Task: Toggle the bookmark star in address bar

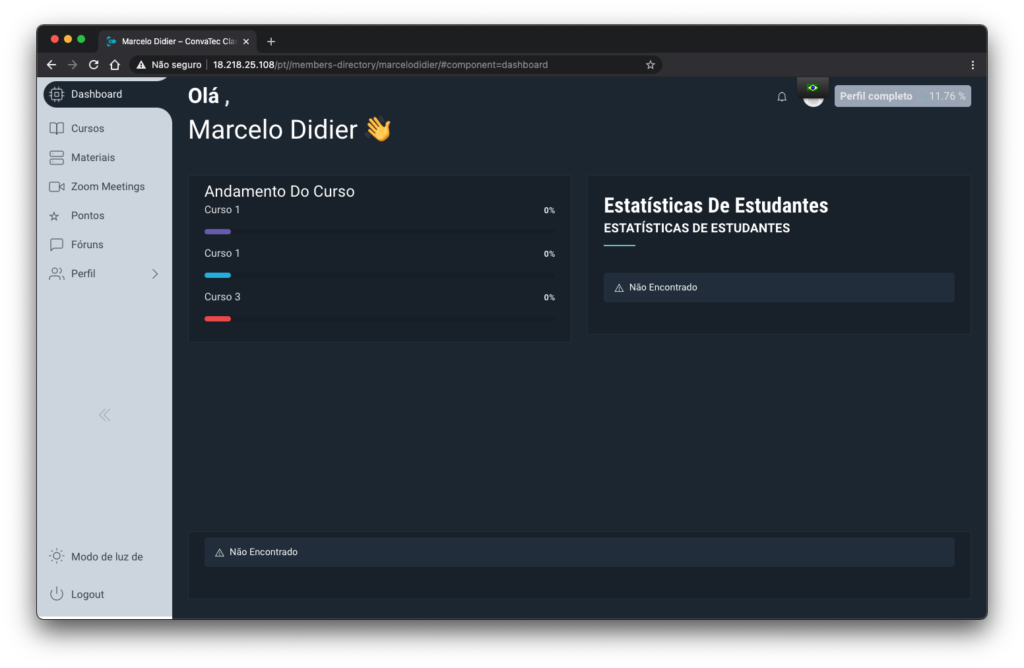Action: [x=650, y=64]
